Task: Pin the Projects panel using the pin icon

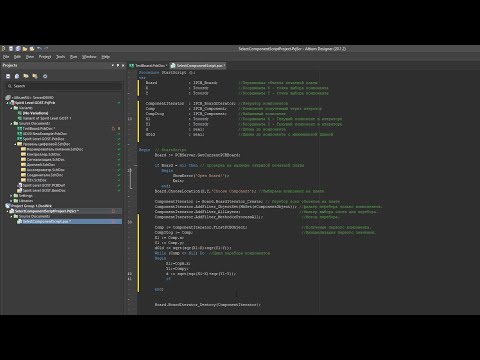Action: 118,65
